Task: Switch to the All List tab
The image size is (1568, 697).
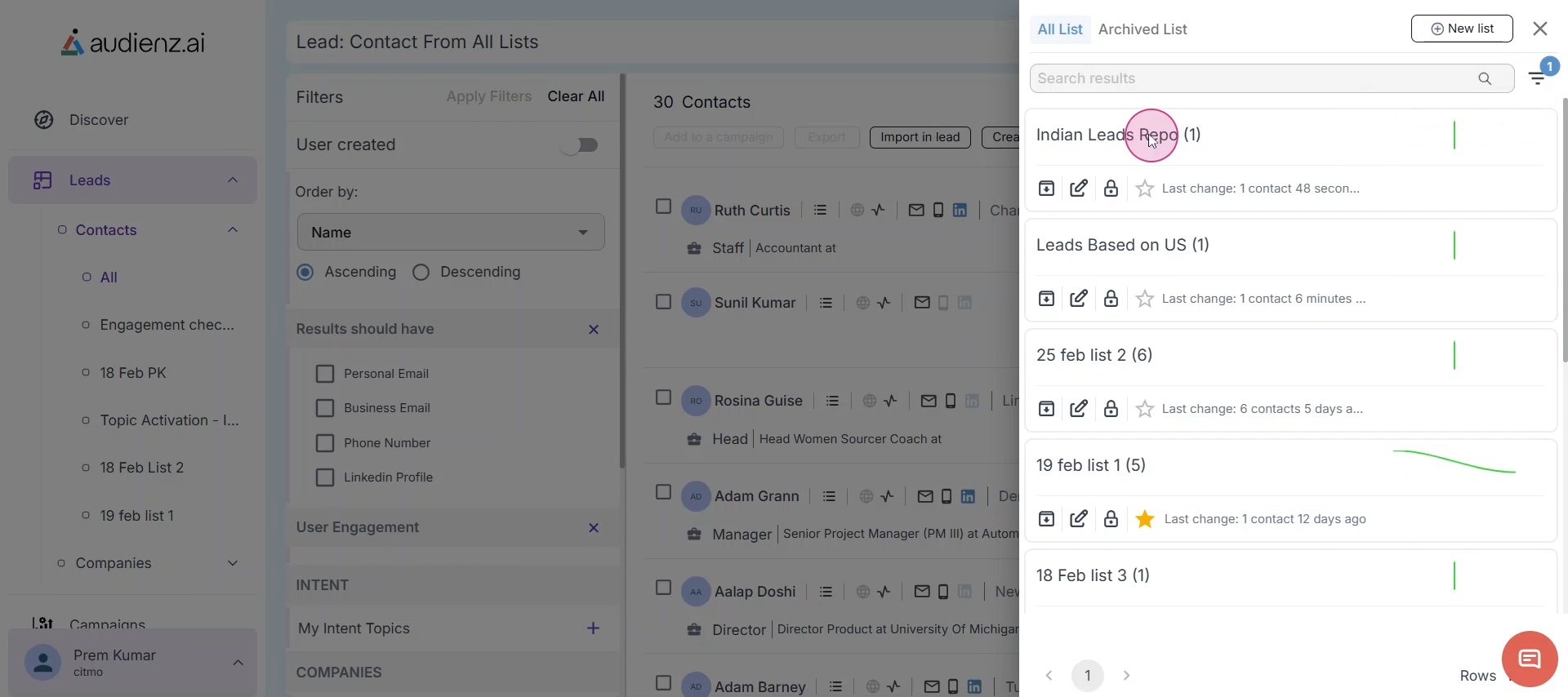Action: [x=1060, y=29]
